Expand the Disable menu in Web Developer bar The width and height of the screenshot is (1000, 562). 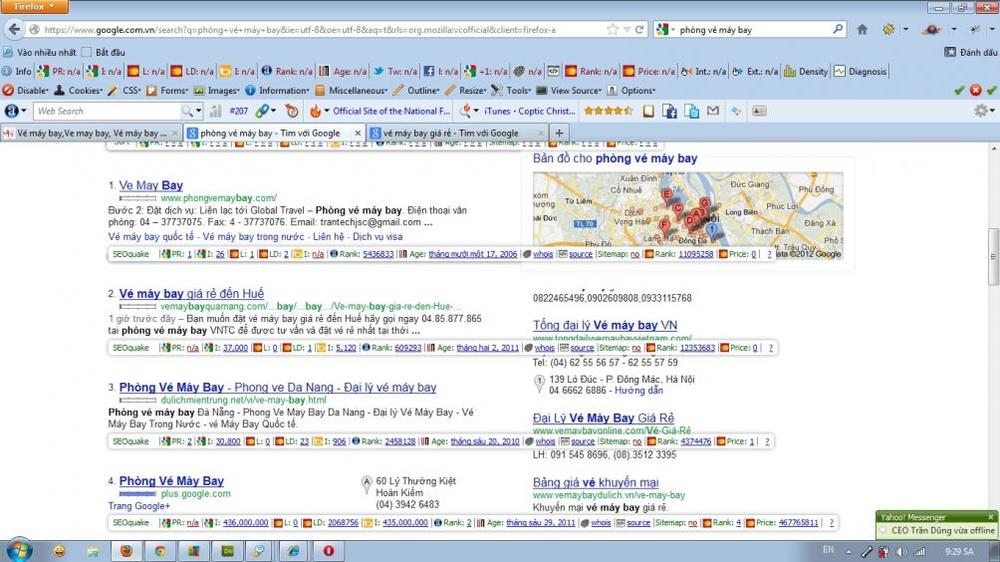[x=26, y=91]
